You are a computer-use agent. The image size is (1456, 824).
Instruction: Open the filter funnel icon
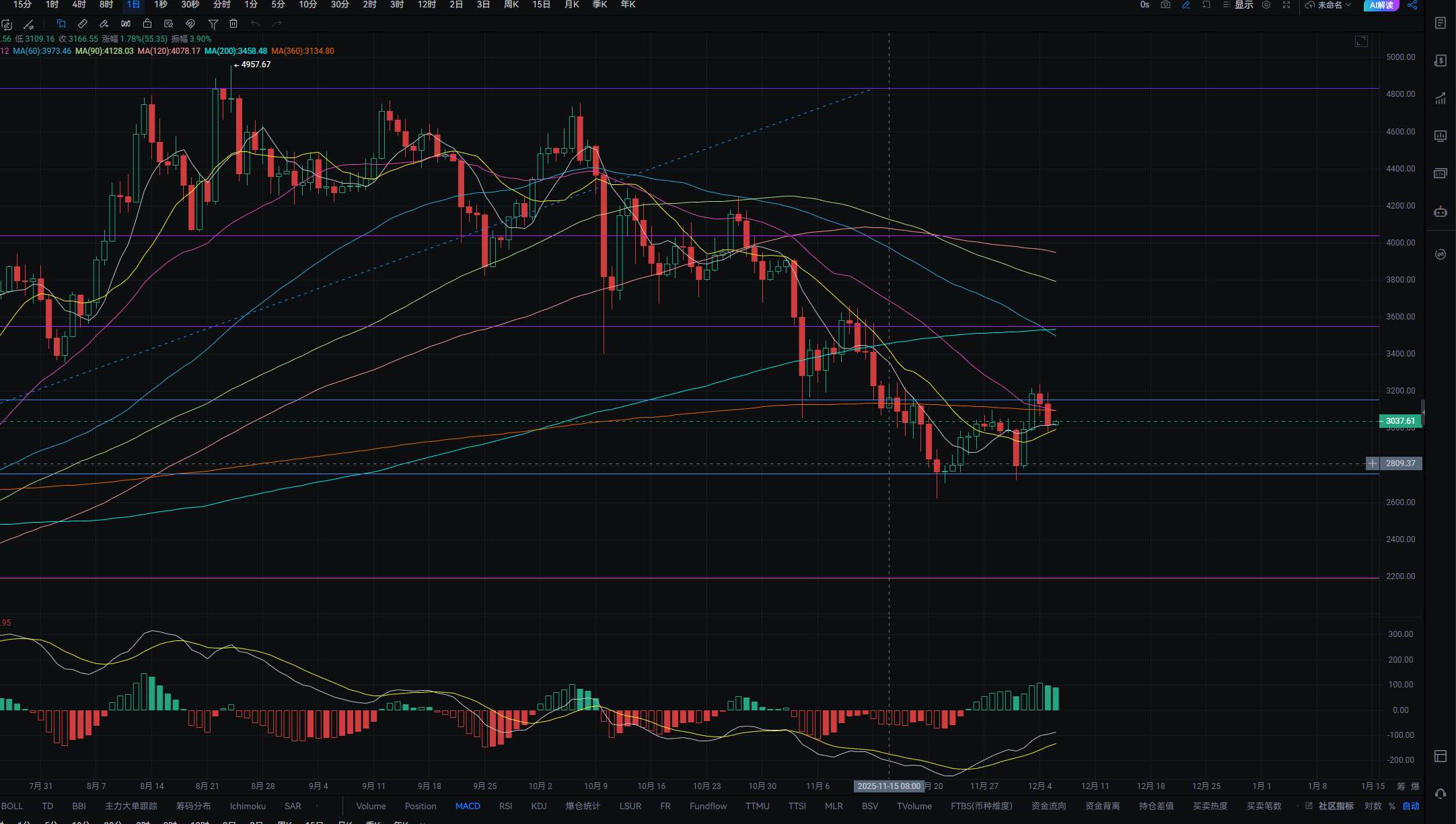pos(213,24)
